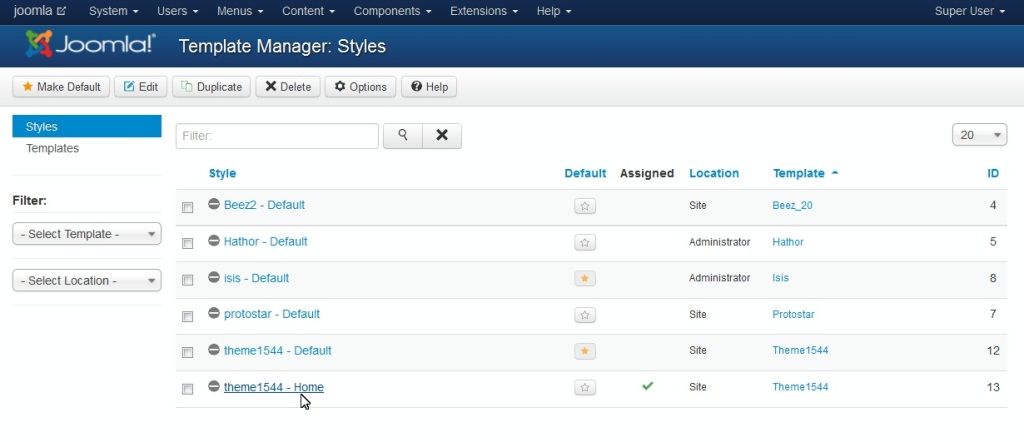Open the Beez_20 template link

point(792,206)
